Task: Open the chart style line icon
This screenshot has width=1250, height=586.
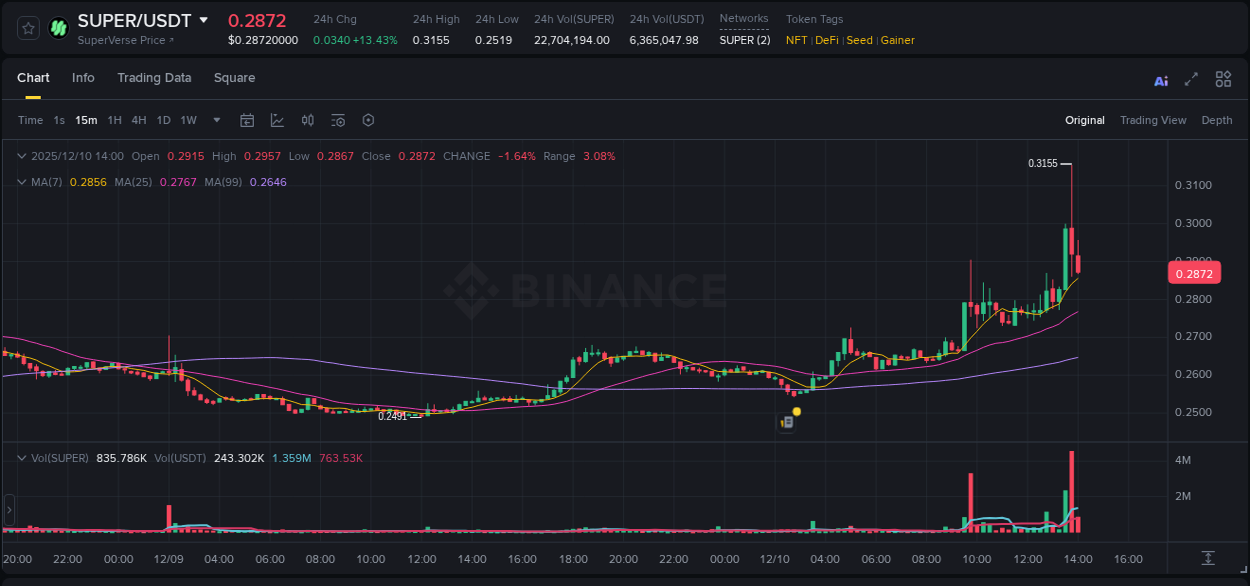Action: pos(277,119)
